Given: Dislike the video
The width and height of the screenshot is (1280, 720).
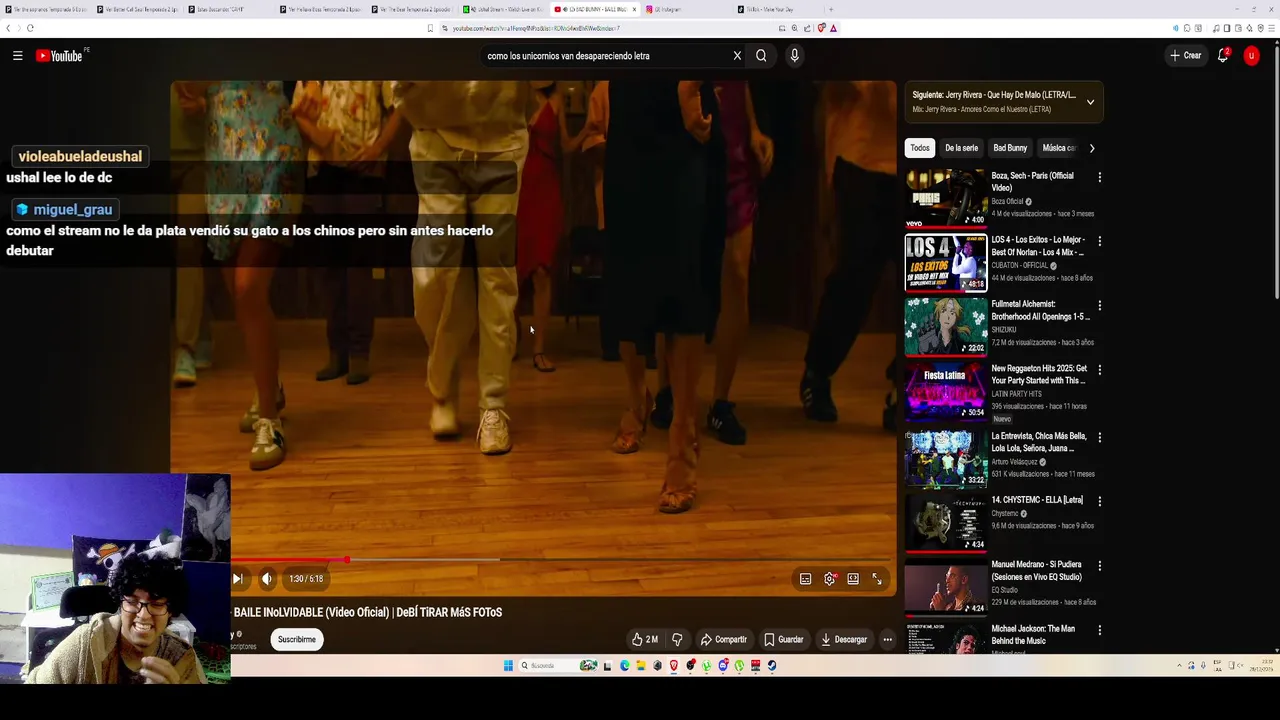Looking at the screenshot, I should click(x=677, y=639).
